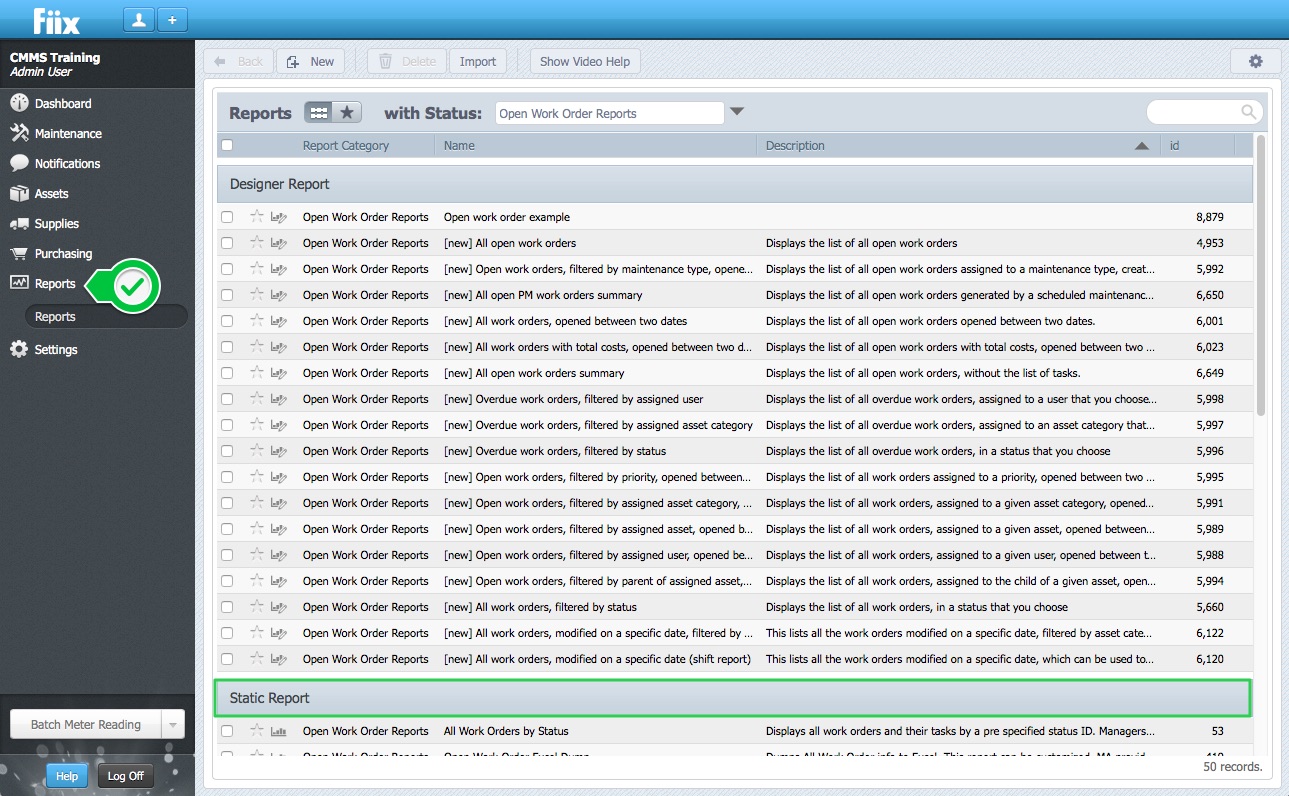This screenshot has width=1289, height=796.
Task: Star the '[new] All open PM work orders summary' report
Action: [x=257, y=294]
